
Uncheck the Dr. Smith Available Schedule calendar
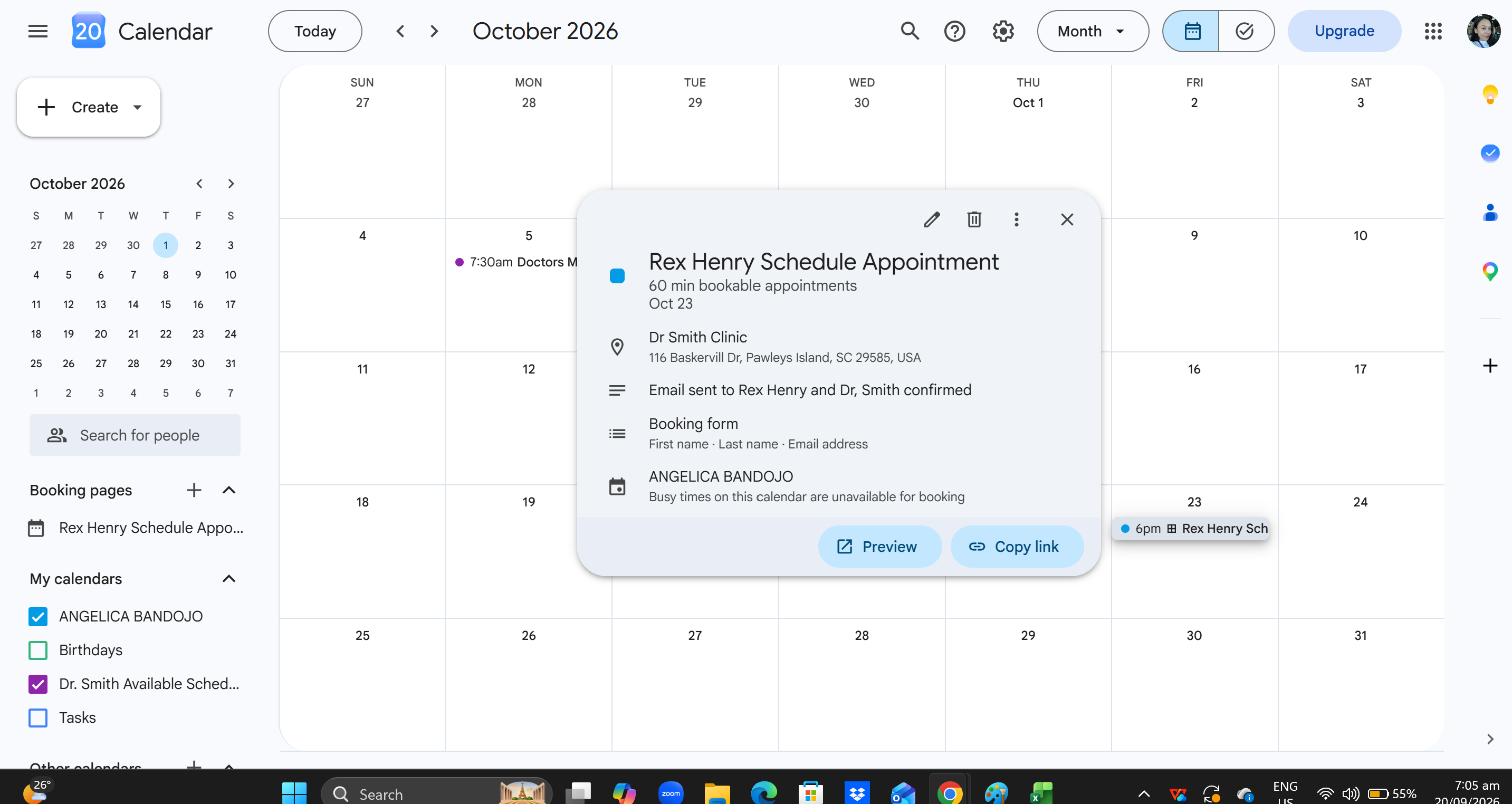(x=38, y=684)
